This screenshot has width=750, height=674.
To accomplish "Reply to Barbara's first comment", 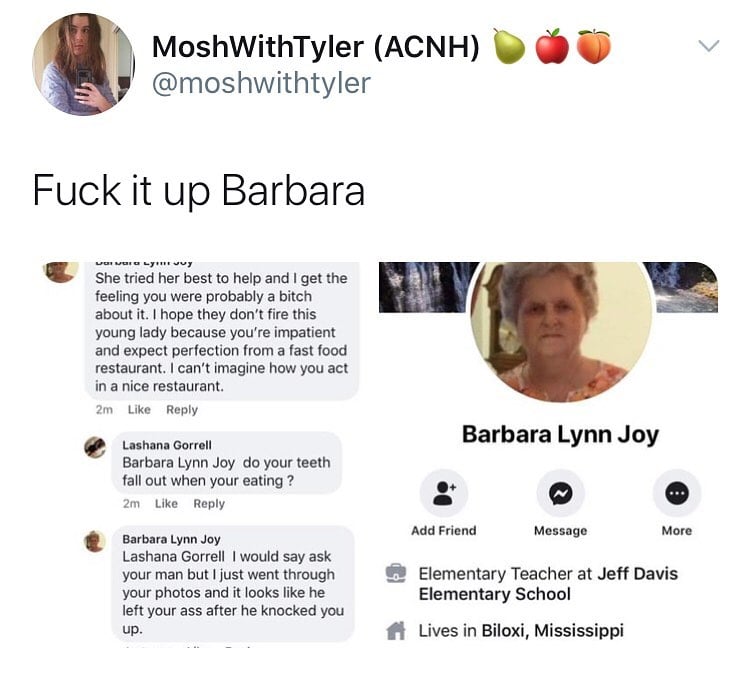I will point(182,409).
